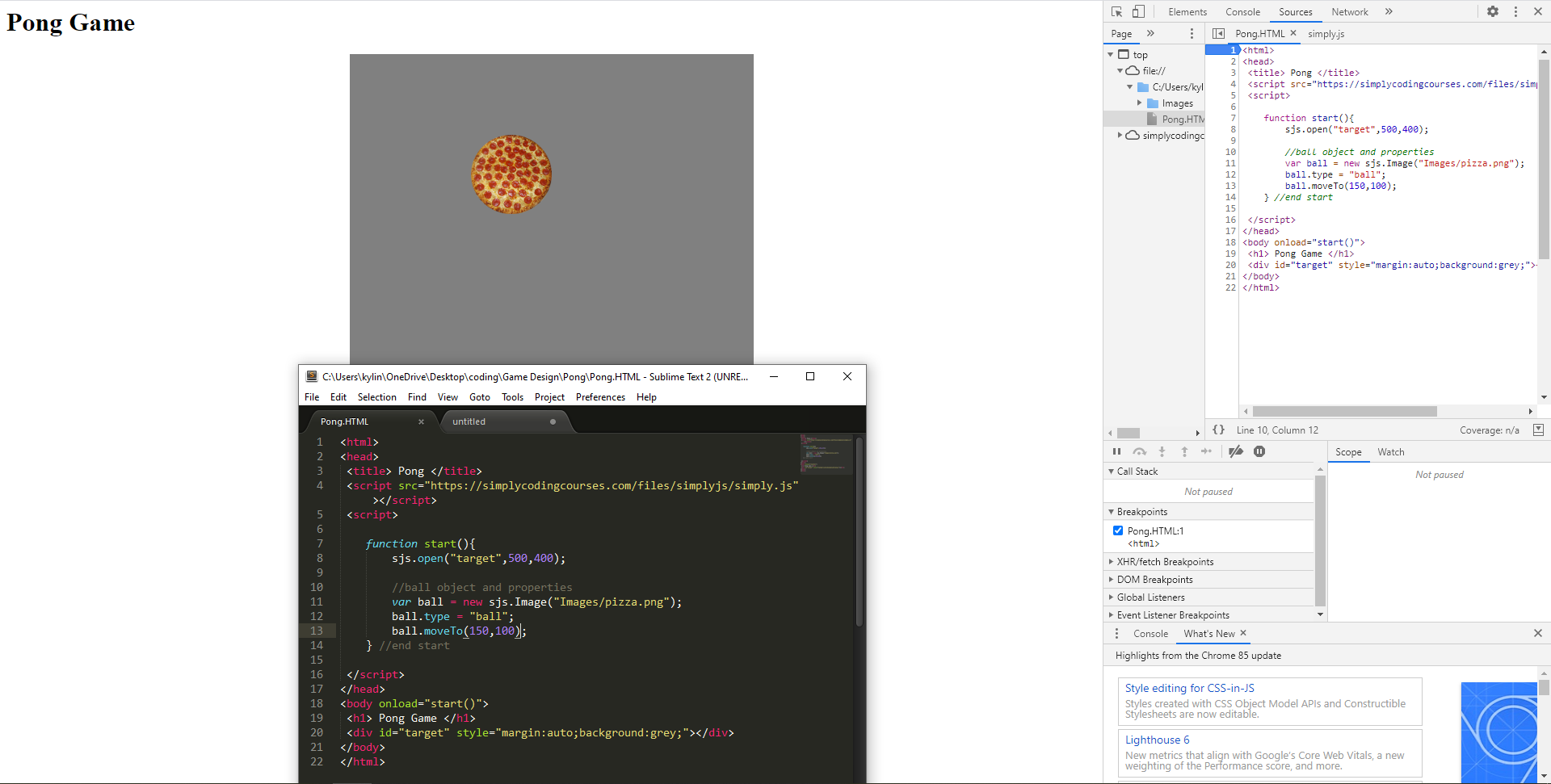1551x784 pixels.
Task: Step over next function call
Action: click(1139, 451)
